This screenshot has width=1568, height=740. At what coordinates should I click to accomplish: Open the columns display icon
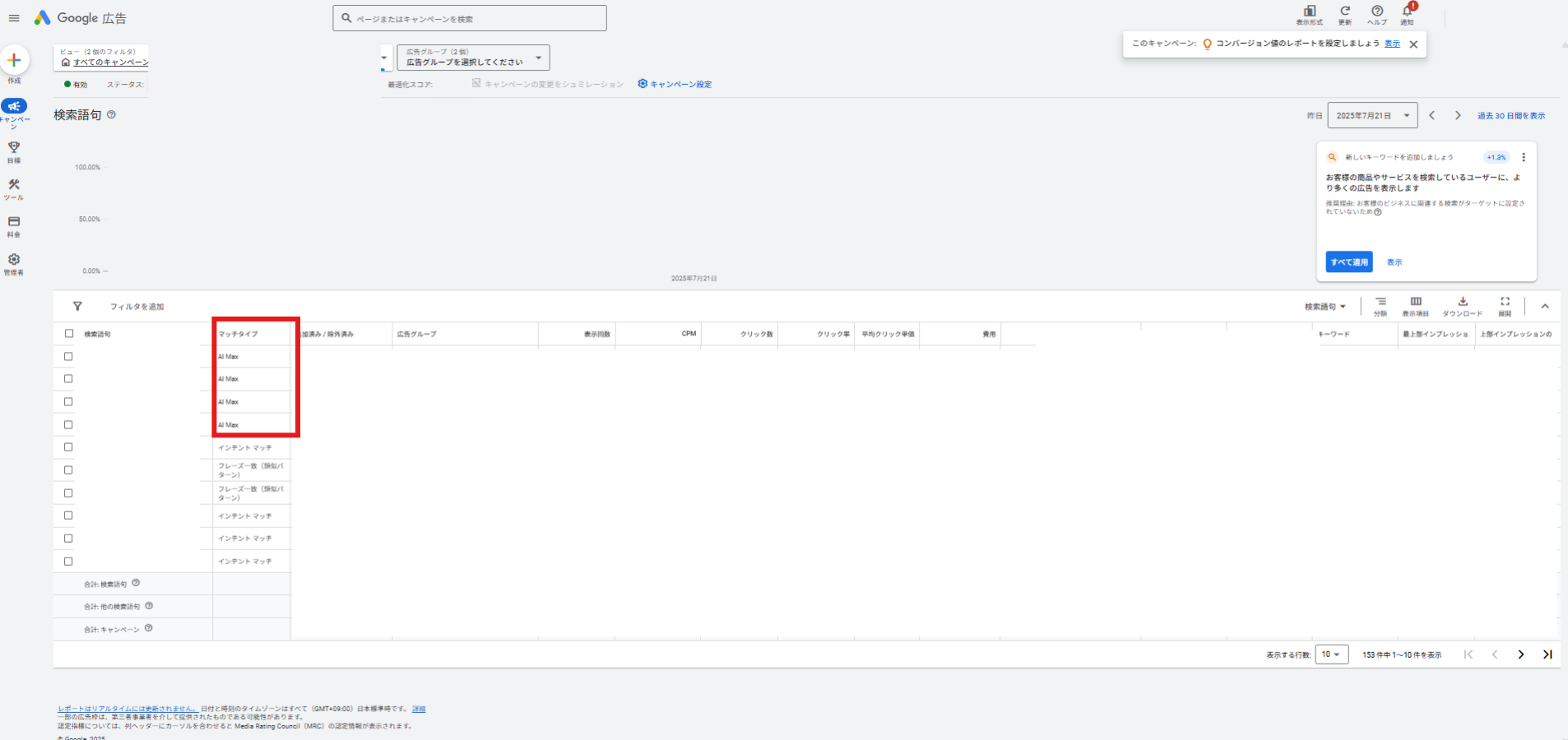click(x=1416, y=302)
